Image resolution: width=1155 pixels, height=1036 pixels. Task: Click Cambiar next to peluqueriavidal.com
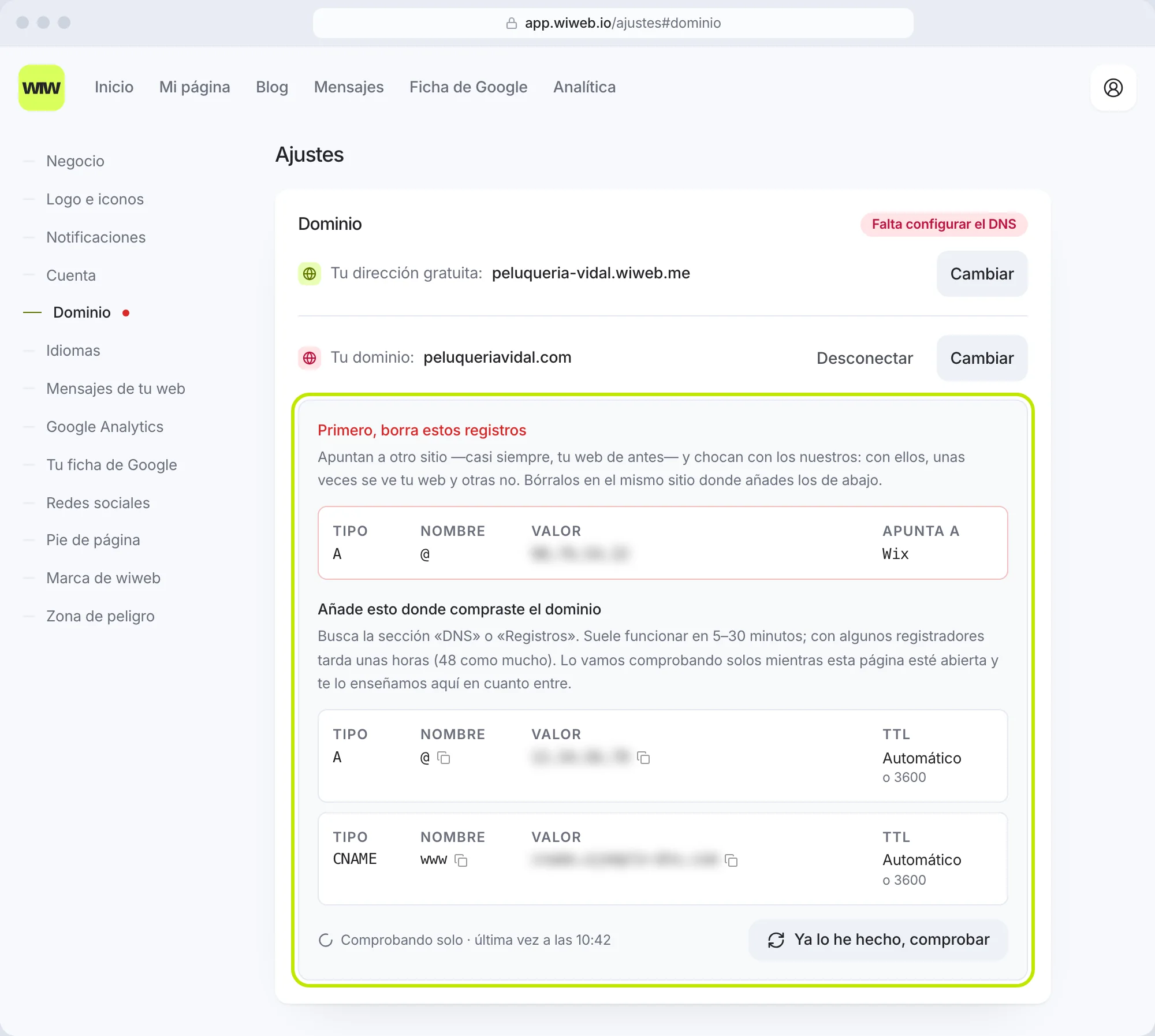982,358
